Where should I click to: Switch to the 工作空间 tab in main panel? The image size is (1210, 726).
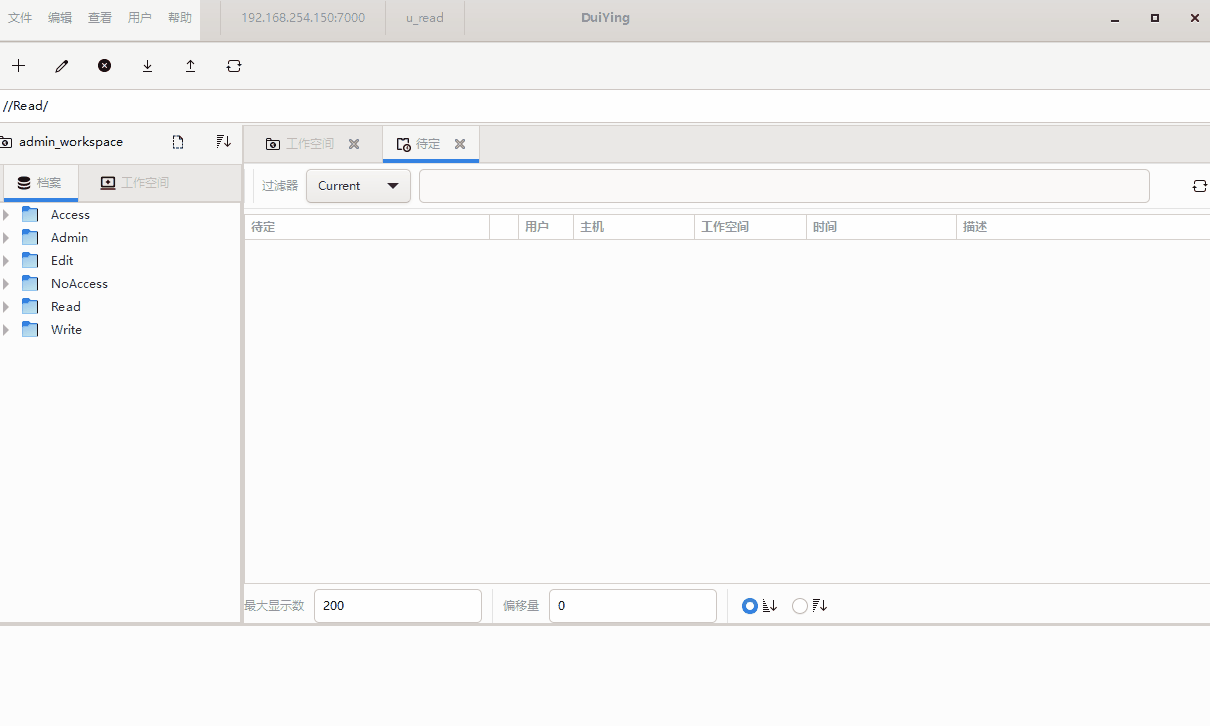click(309, 144)
